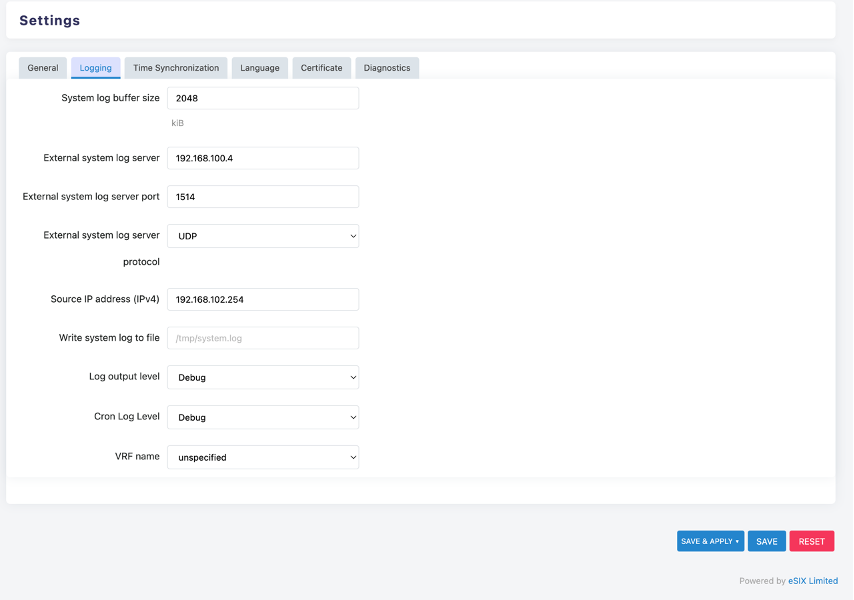Focus the syslog server port field
854x600 pixels.
pos(263,196)
